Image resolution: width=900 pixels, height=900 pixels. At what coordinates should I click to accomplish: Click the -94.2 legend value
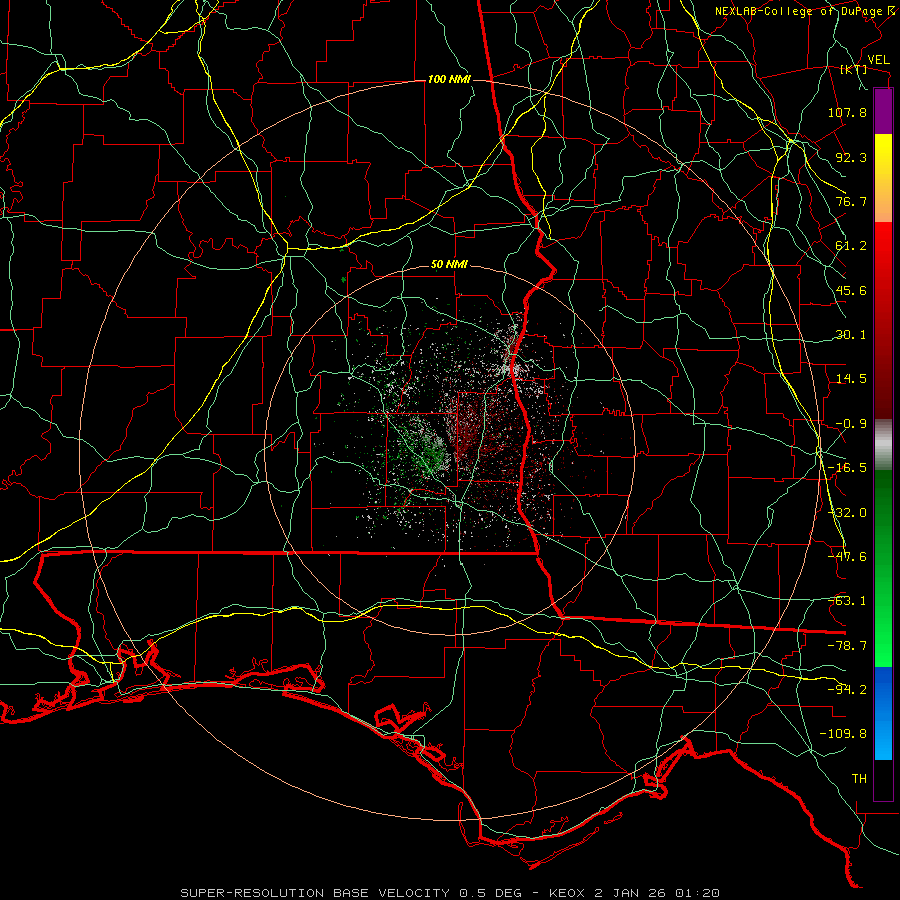pyautogui.click(x=847, y=690)
